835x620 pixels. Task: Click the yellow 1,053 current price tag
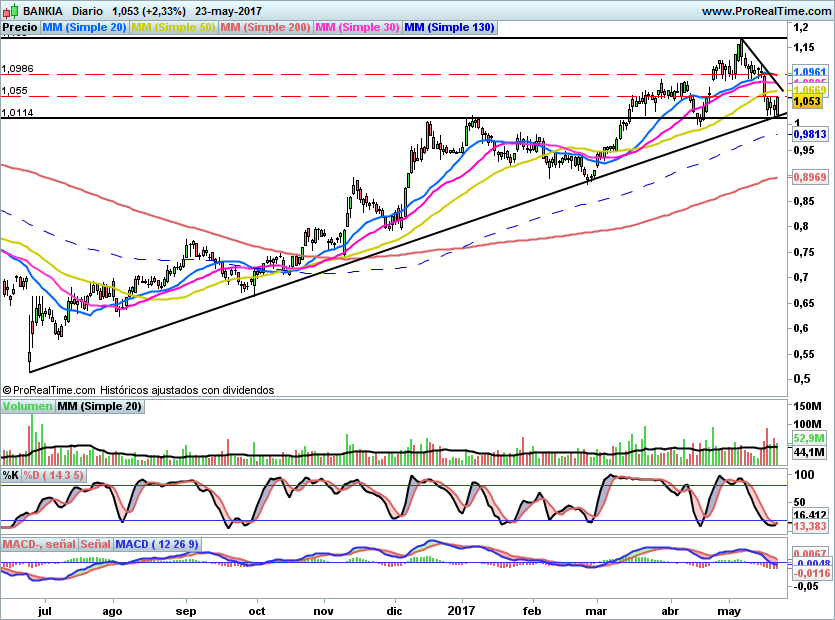point(806,101)
